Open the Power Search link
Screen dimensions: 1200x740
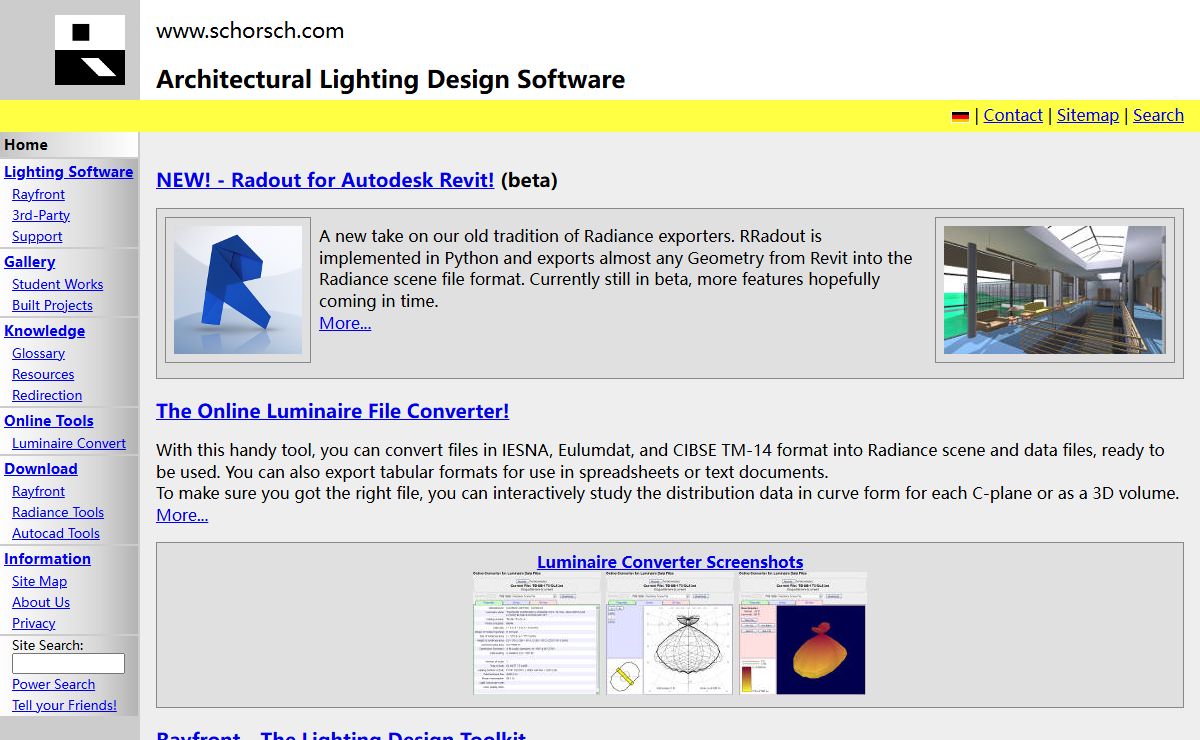pyautogui.click(x=53, y=685)
